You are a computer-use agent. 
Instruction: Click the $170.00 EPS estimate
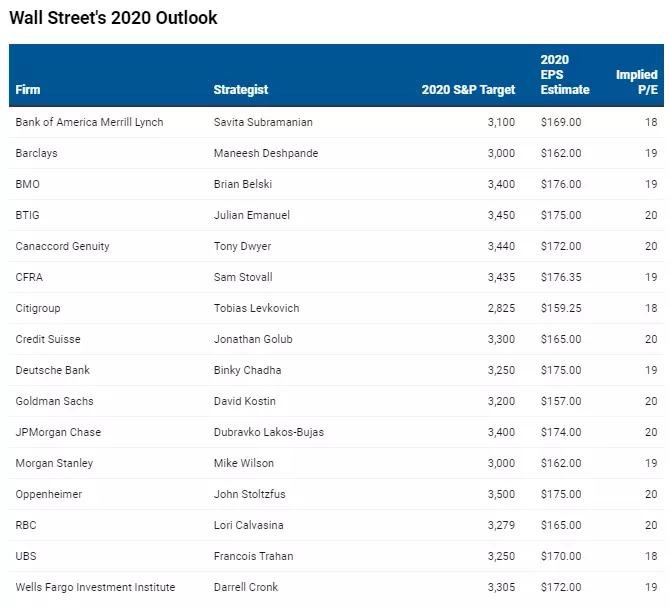[561, 556]
